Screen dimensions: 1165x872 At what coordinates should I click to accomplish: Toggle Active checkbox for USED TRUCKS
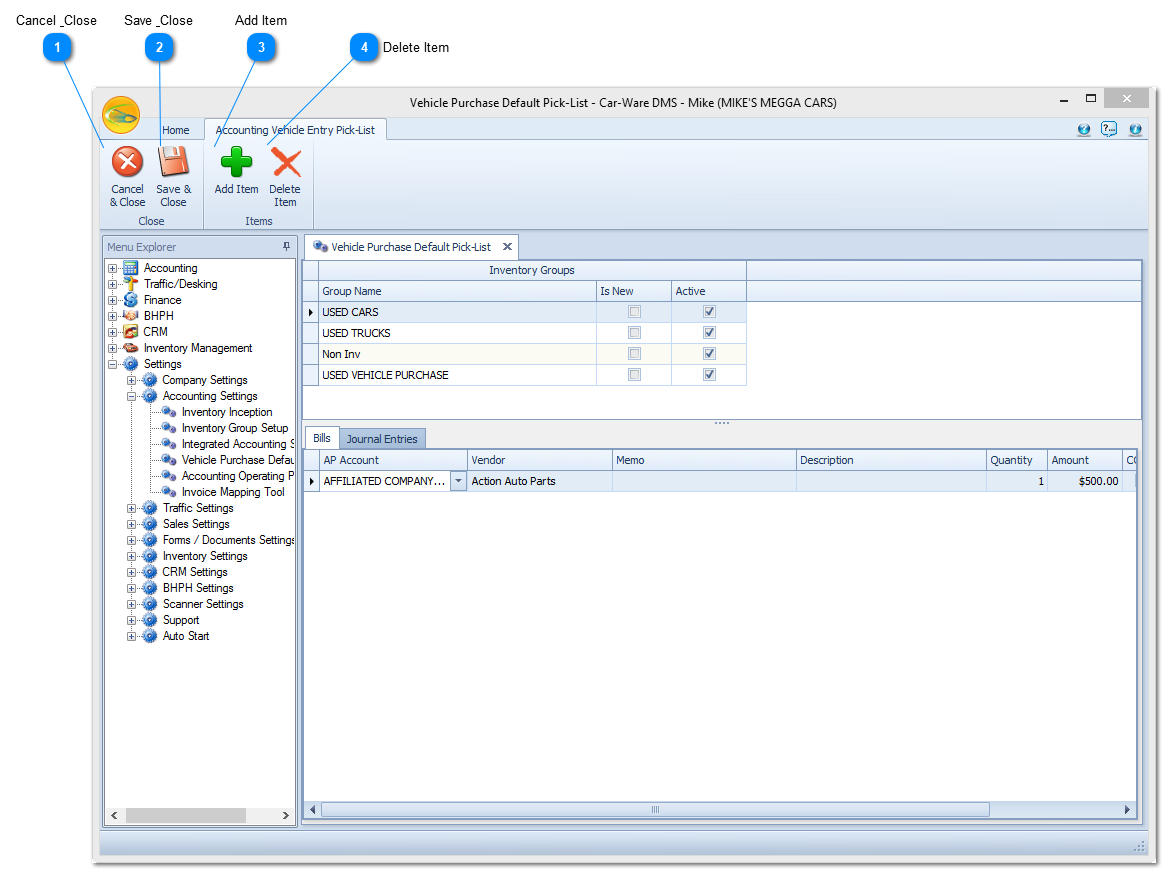click(x=710, y=333)
